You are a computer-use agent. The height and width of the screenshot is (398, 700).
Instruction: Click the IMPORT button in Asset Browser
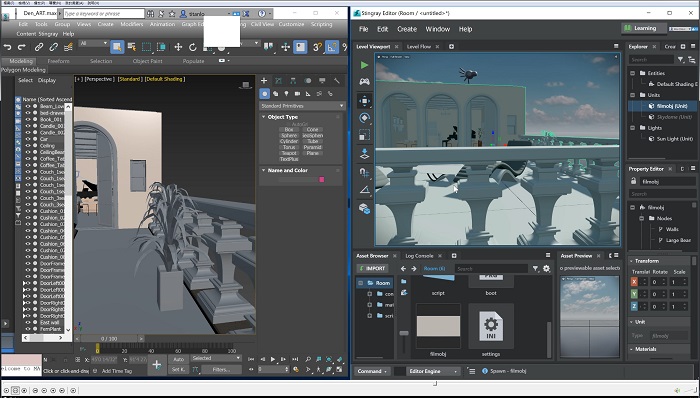tap(372, 268)
